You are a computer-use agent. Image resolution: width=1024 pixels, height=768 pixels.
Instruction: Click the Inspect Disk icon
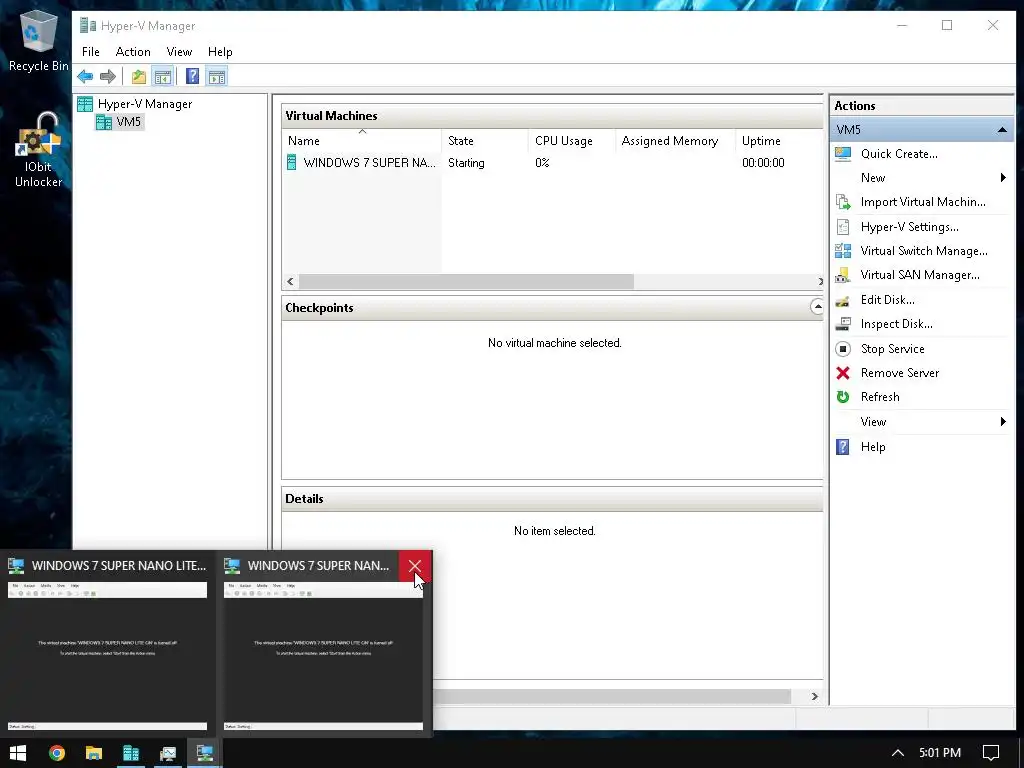[843, 324]
